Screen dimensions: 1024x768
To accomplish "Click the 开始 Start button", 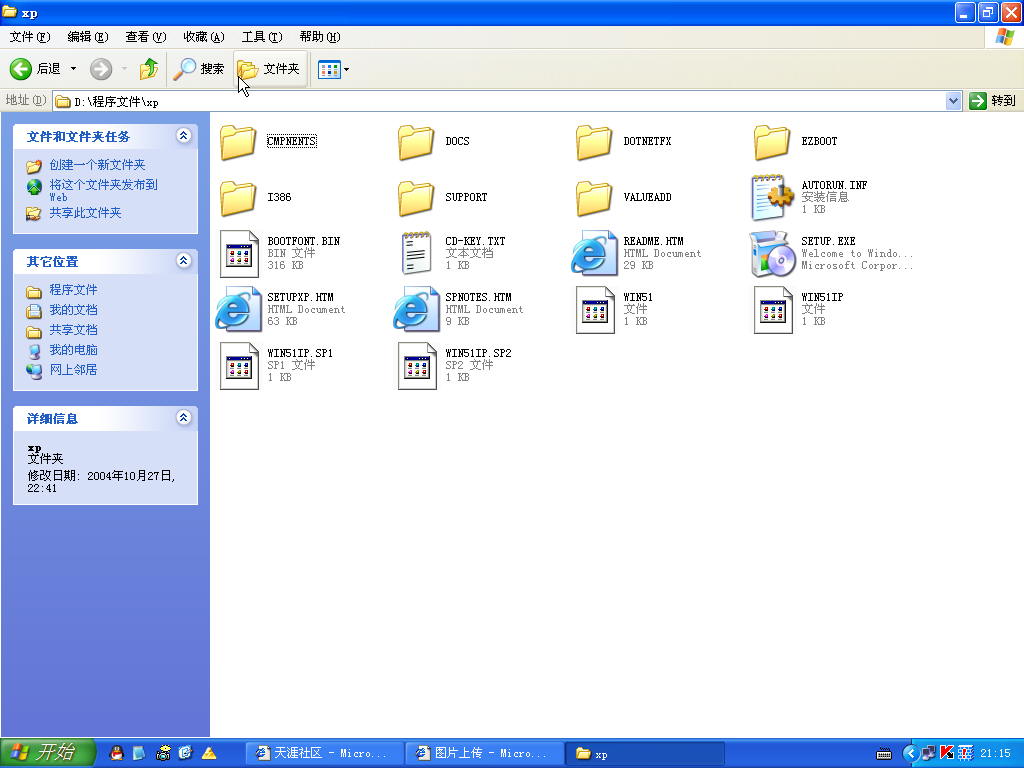I will pos(48,753).
